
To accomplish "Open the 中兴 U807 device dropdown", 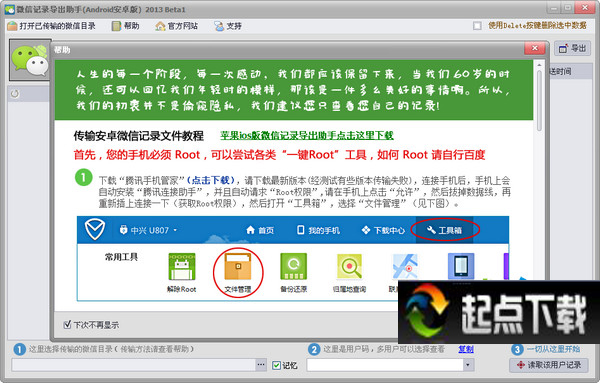I will [x=148, y=230].
